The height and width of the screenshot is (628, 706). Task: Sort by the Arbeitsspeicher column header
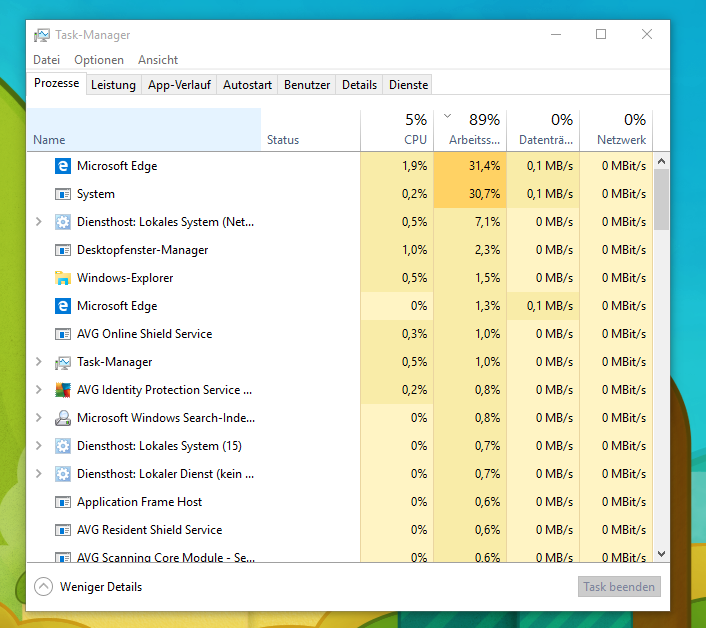(x=470, y=130)
